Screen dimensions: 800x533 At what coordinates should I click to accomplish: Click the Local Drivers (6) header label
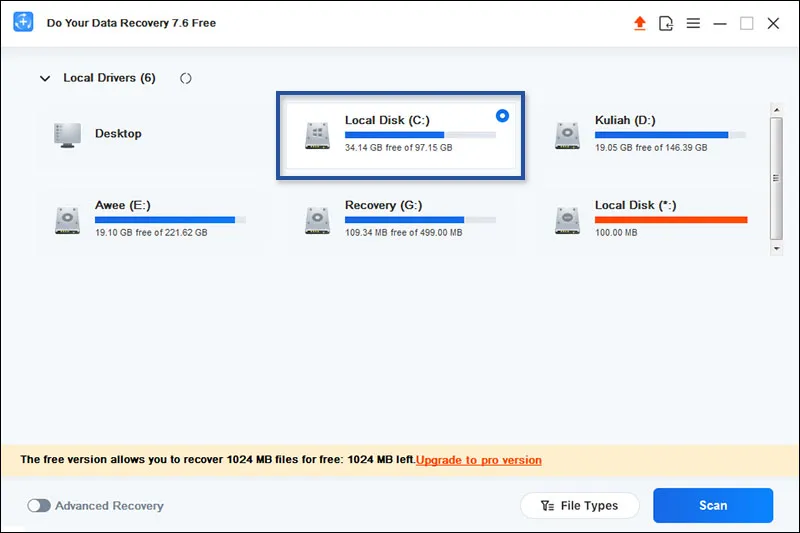coord(109,78)
